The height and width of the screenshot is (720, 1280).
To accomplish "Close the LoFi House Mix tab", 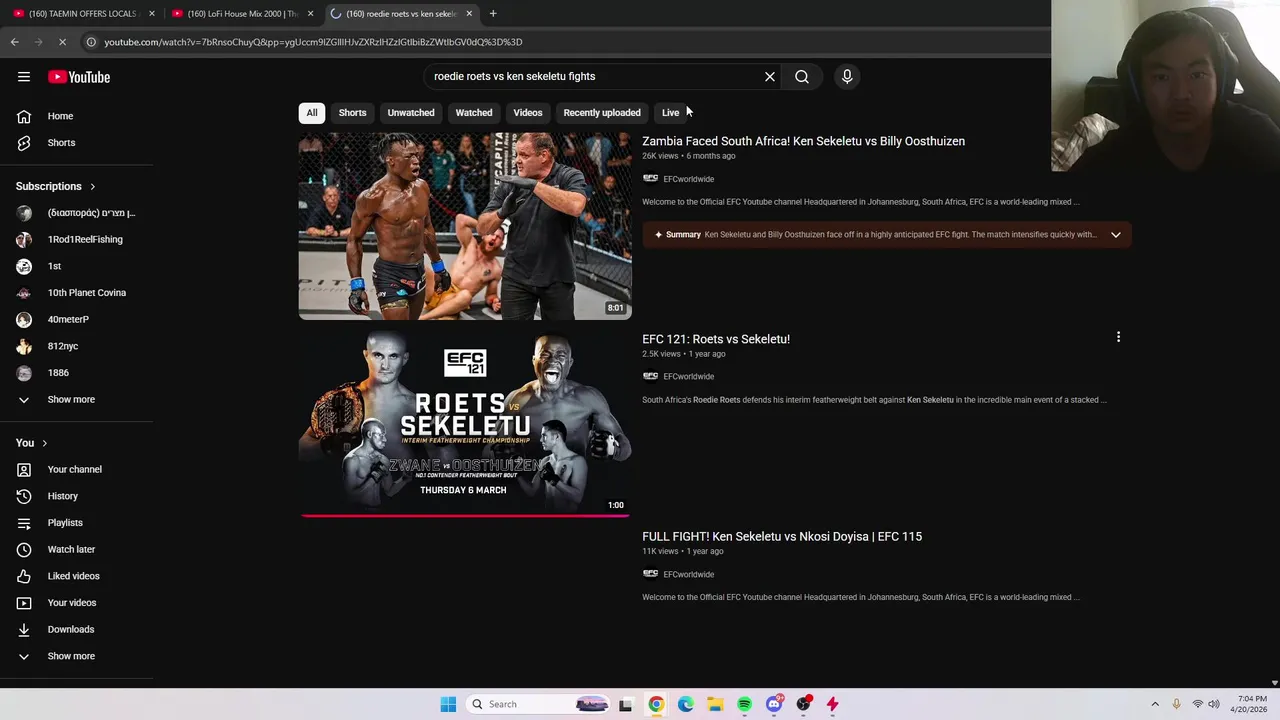I will (310, 14).
